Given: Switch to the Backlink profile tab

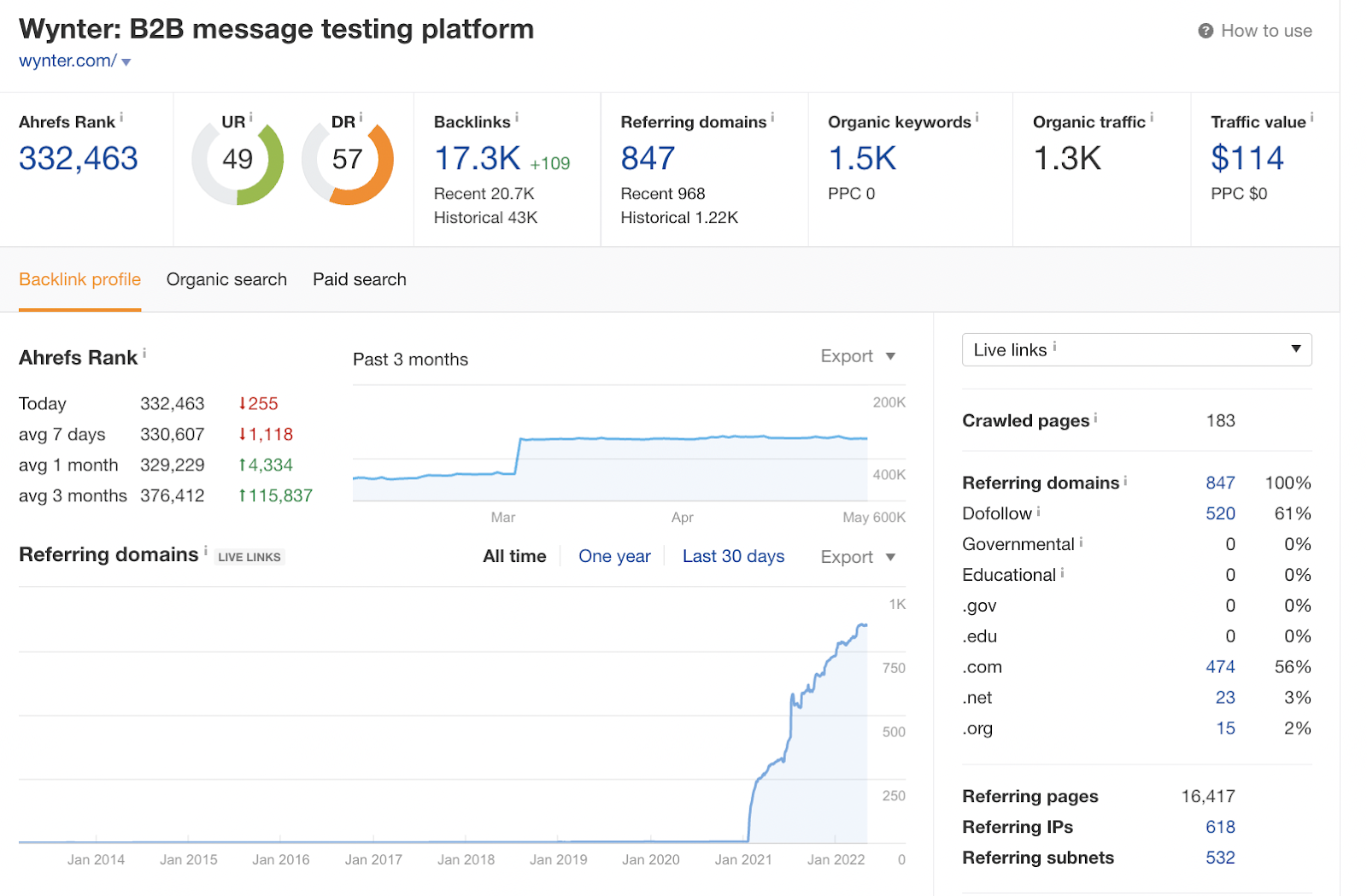Looking at the screenshot, I should pos(79,279).
